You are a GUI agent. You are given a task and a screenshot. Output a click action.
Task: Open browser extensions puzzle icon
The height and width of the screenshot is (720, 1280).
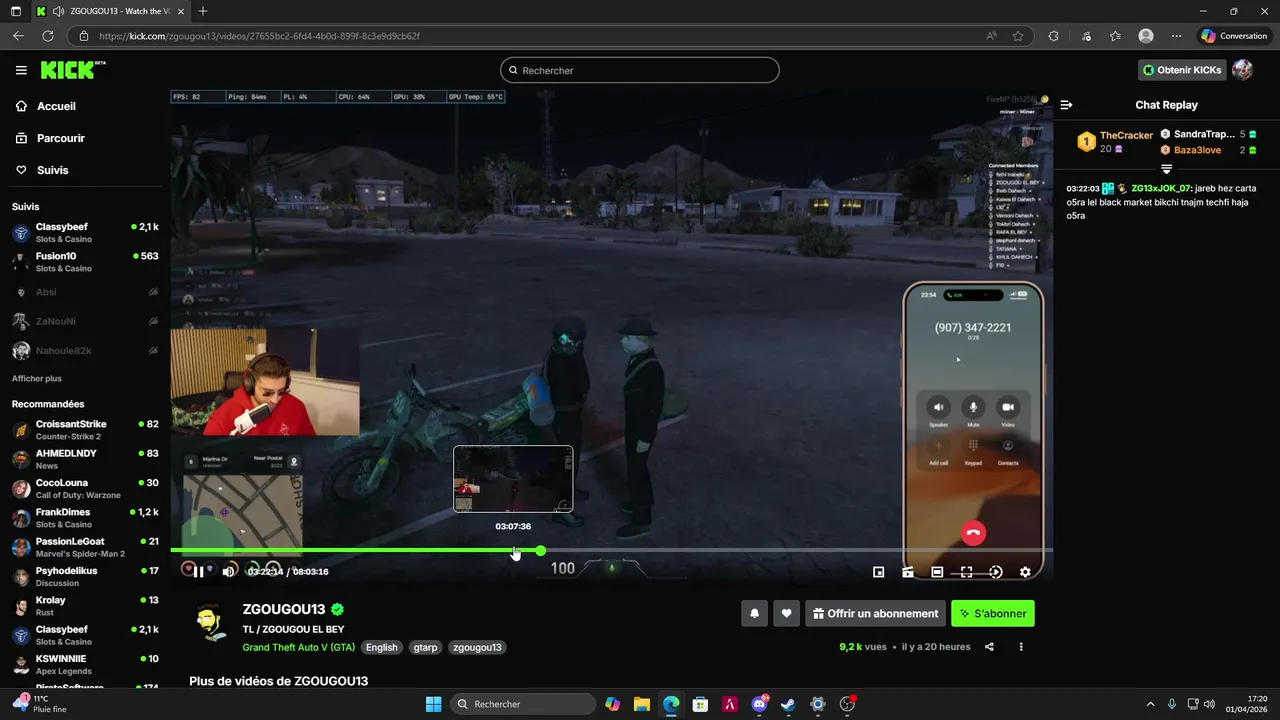(x=1053, y=36)
